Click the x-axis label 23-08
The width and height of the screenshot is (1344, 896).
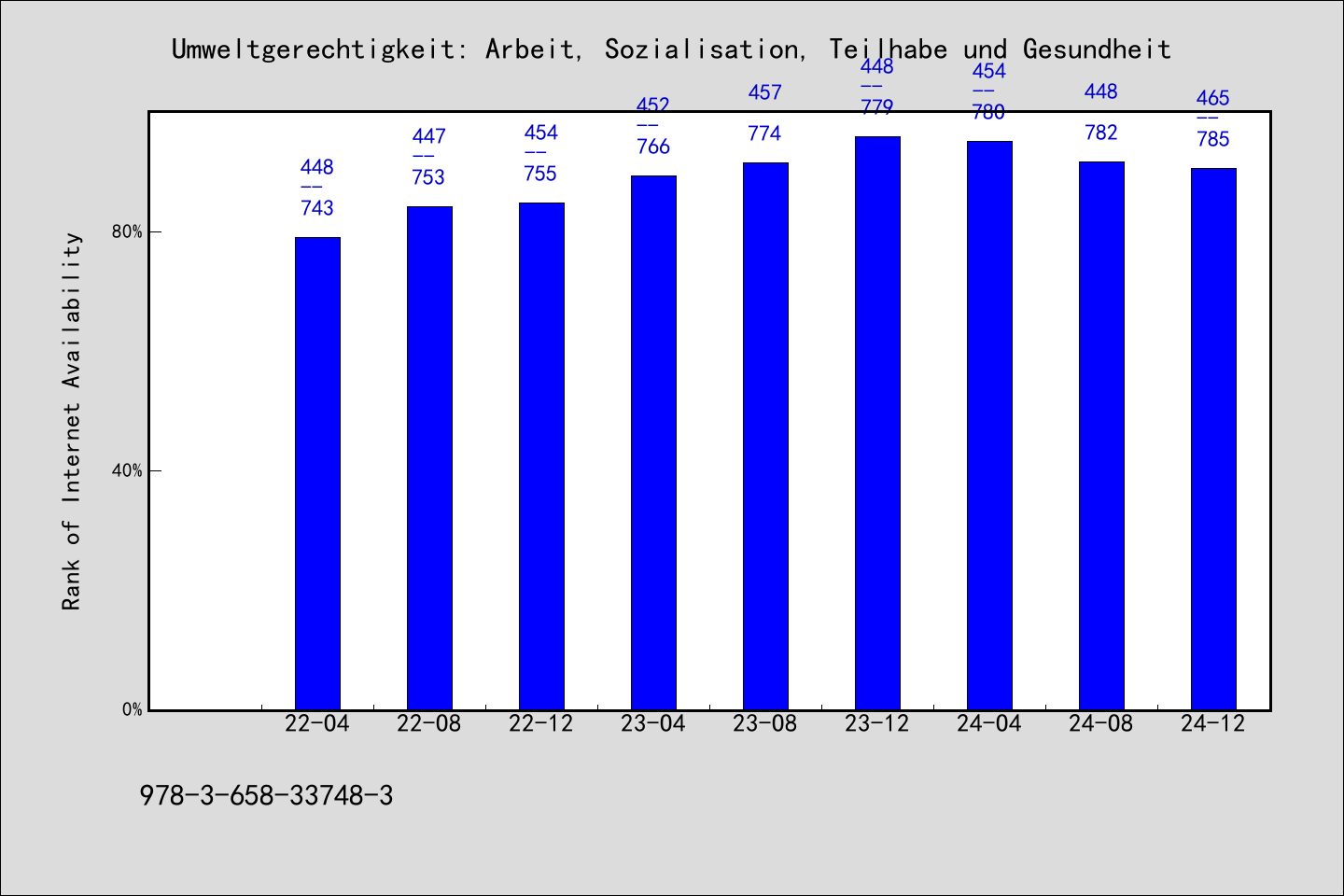pos(765,723)
